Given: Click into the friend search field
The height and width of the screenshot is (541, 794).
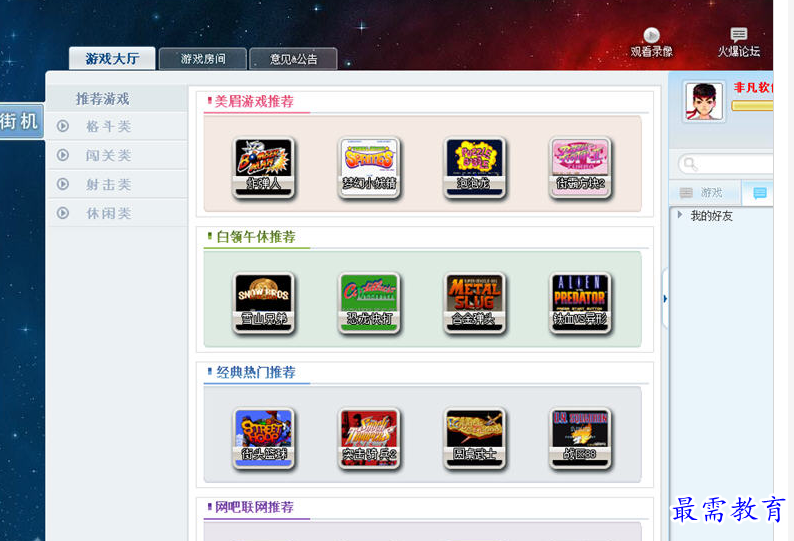Looking at the screenshot, I should click(726, 164).
